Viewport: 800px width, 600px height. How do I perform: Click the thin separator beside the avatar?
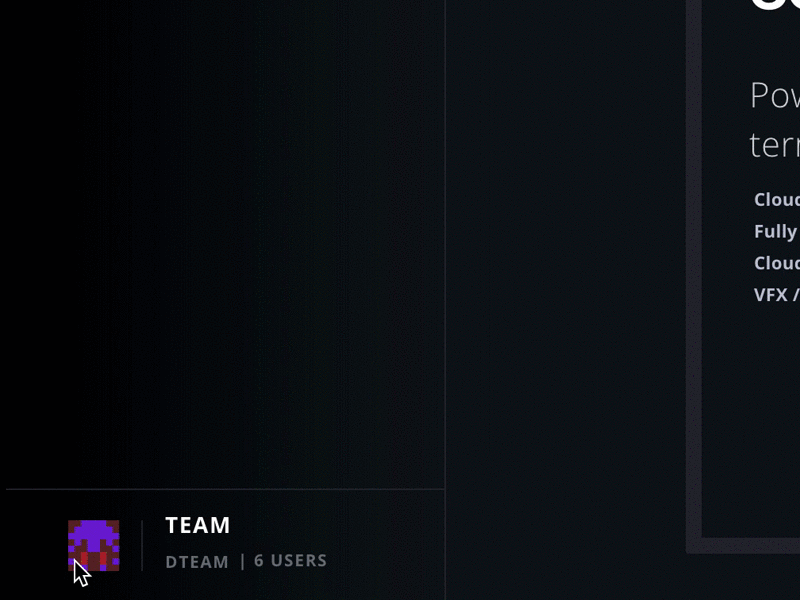(142, 545)
